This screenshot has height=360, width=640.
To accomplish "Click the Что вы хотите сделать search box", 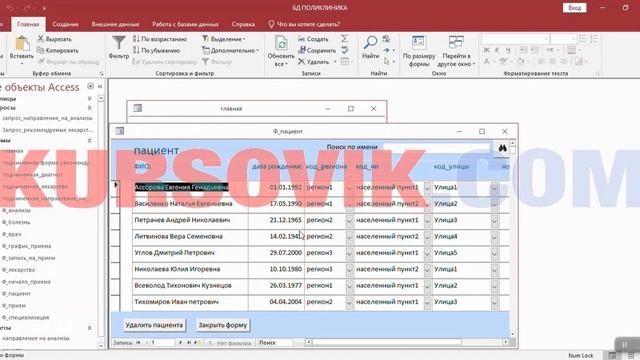I will [304, 24].
